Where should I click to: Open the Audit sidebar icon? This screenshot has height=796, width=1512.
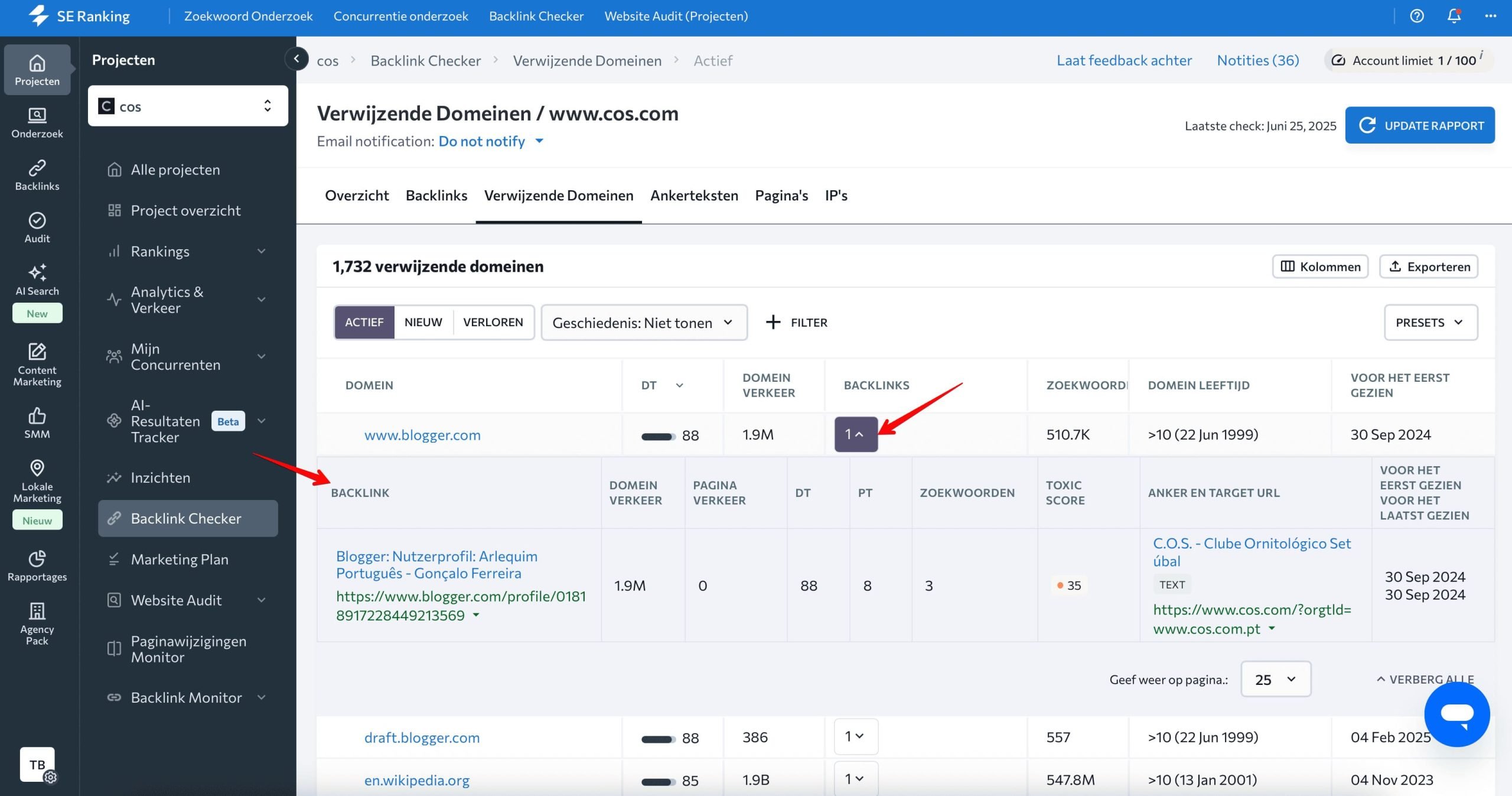coord(37,228)
